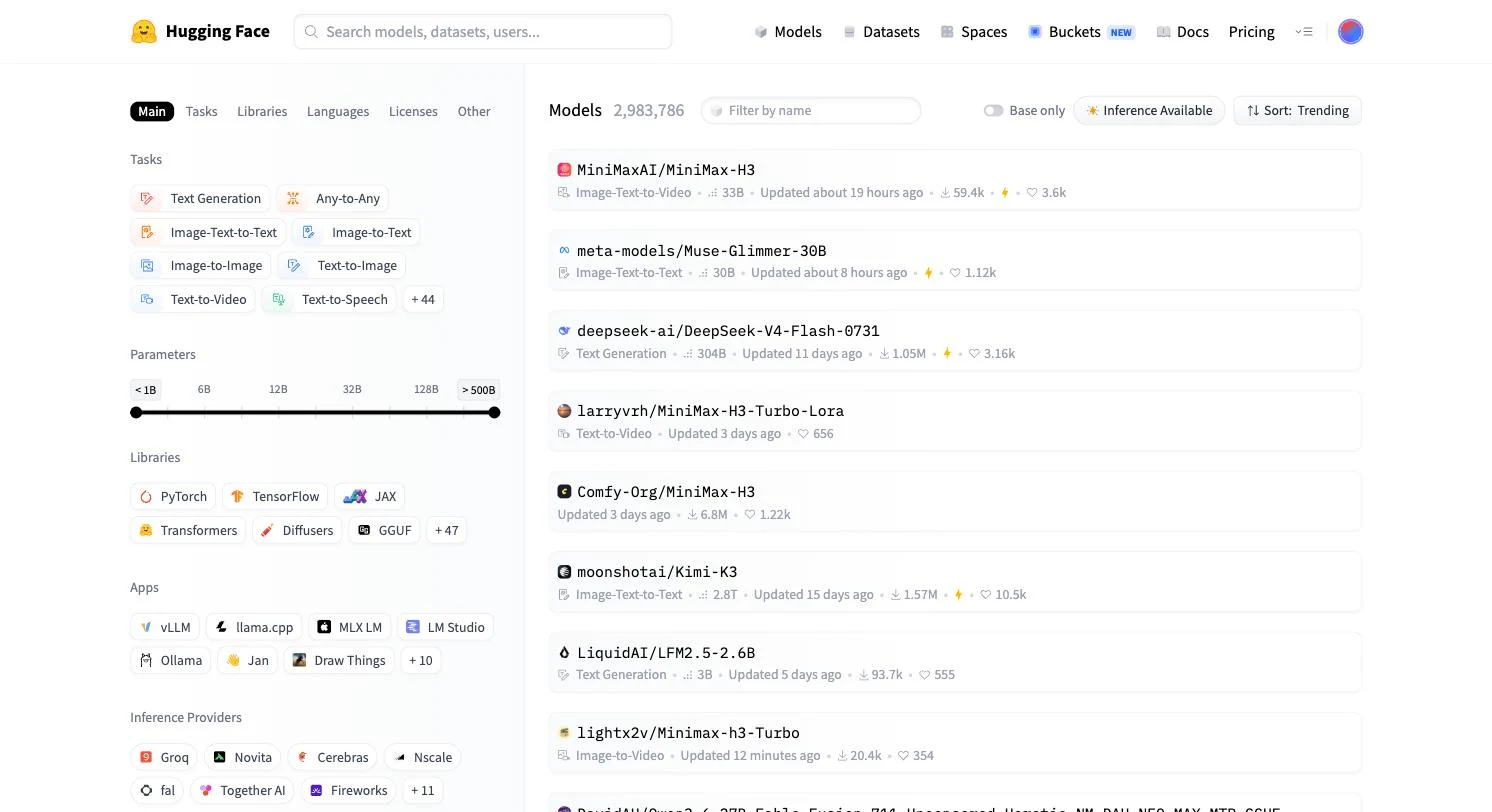The image size is (1492, 812).
Task: Switch to the Other filter tab
Action: click(474, 111)
